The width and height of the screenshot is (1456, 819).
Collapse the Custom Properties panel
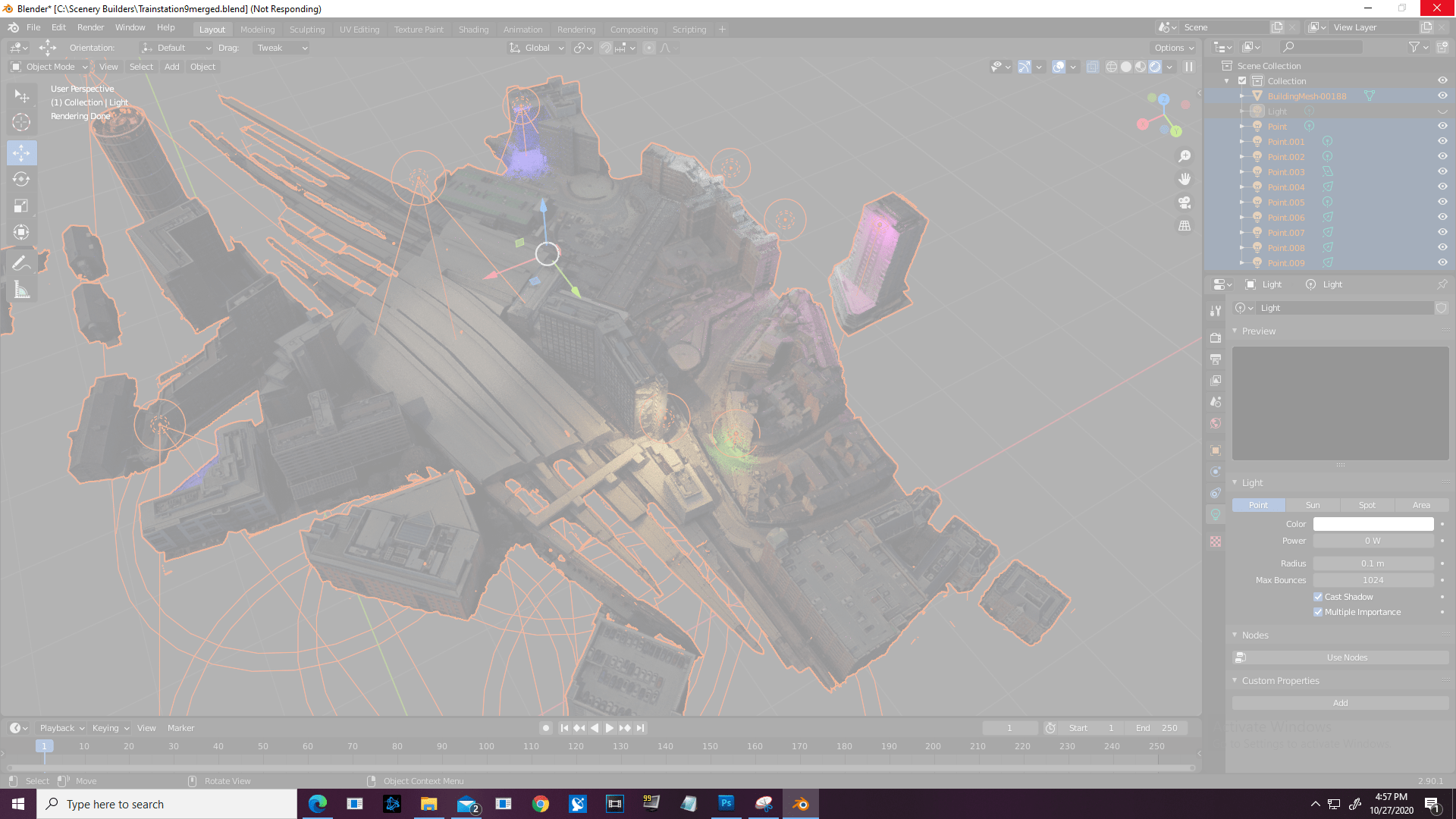click(1280, 681)
